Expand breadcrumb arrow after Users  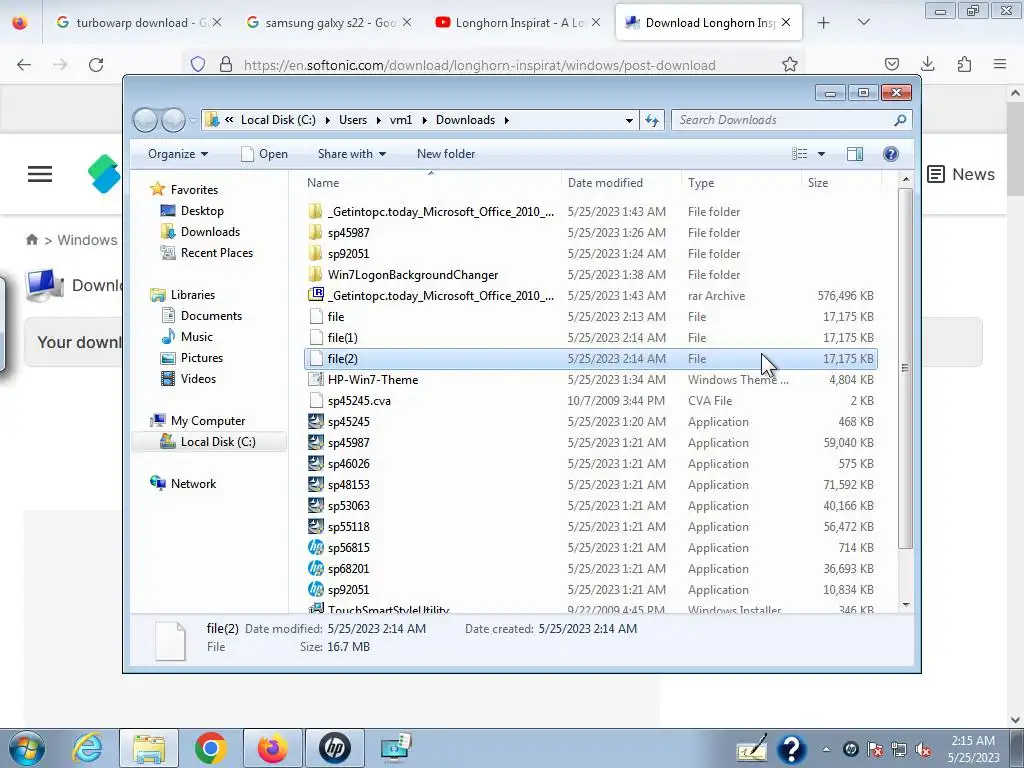pyautogui.click(x=378, y=120)
